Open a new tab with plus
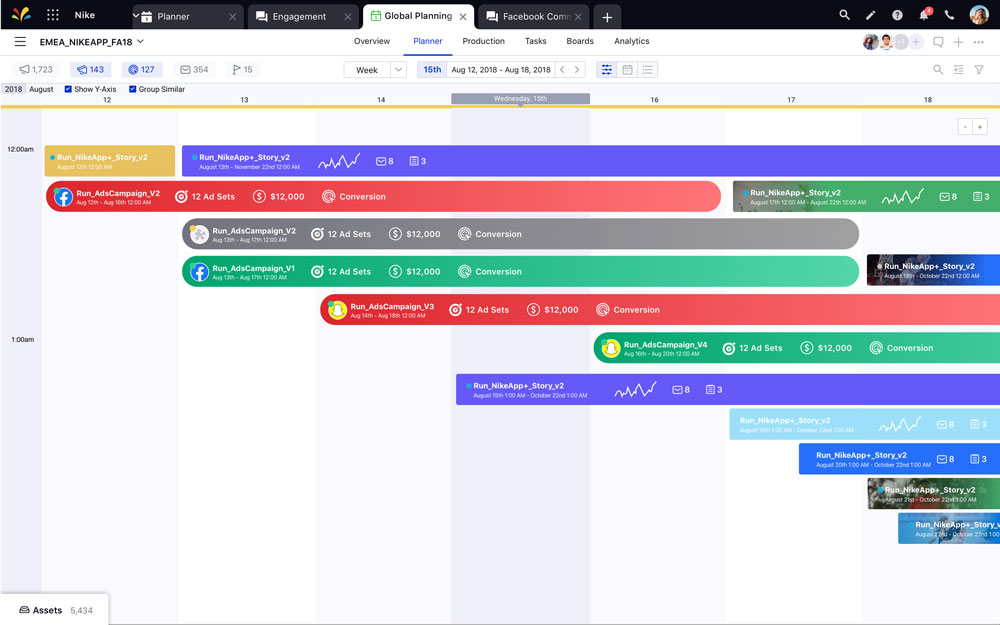 (607, 17)
